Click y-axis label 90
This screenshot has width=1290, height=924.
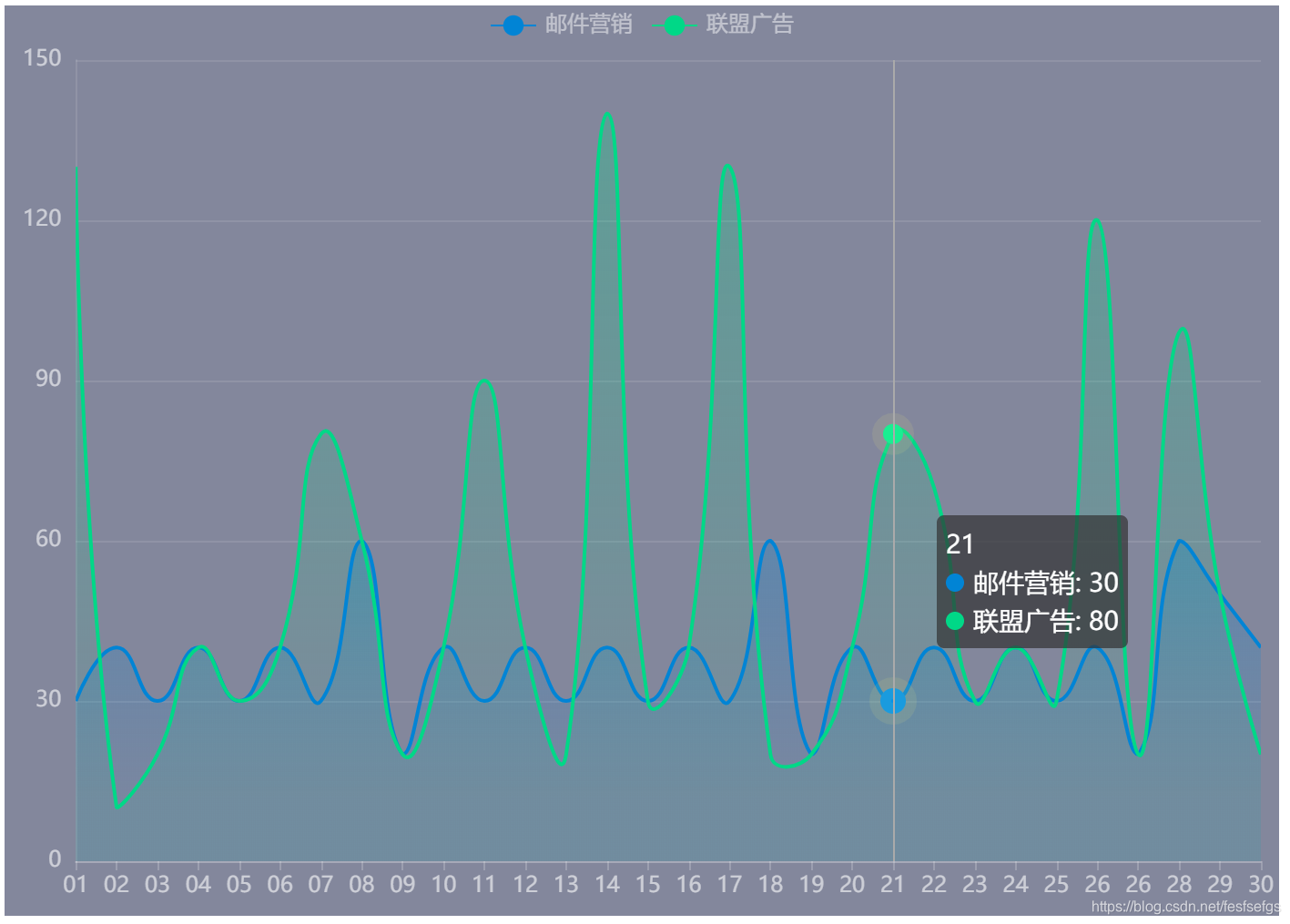point(48,379)
